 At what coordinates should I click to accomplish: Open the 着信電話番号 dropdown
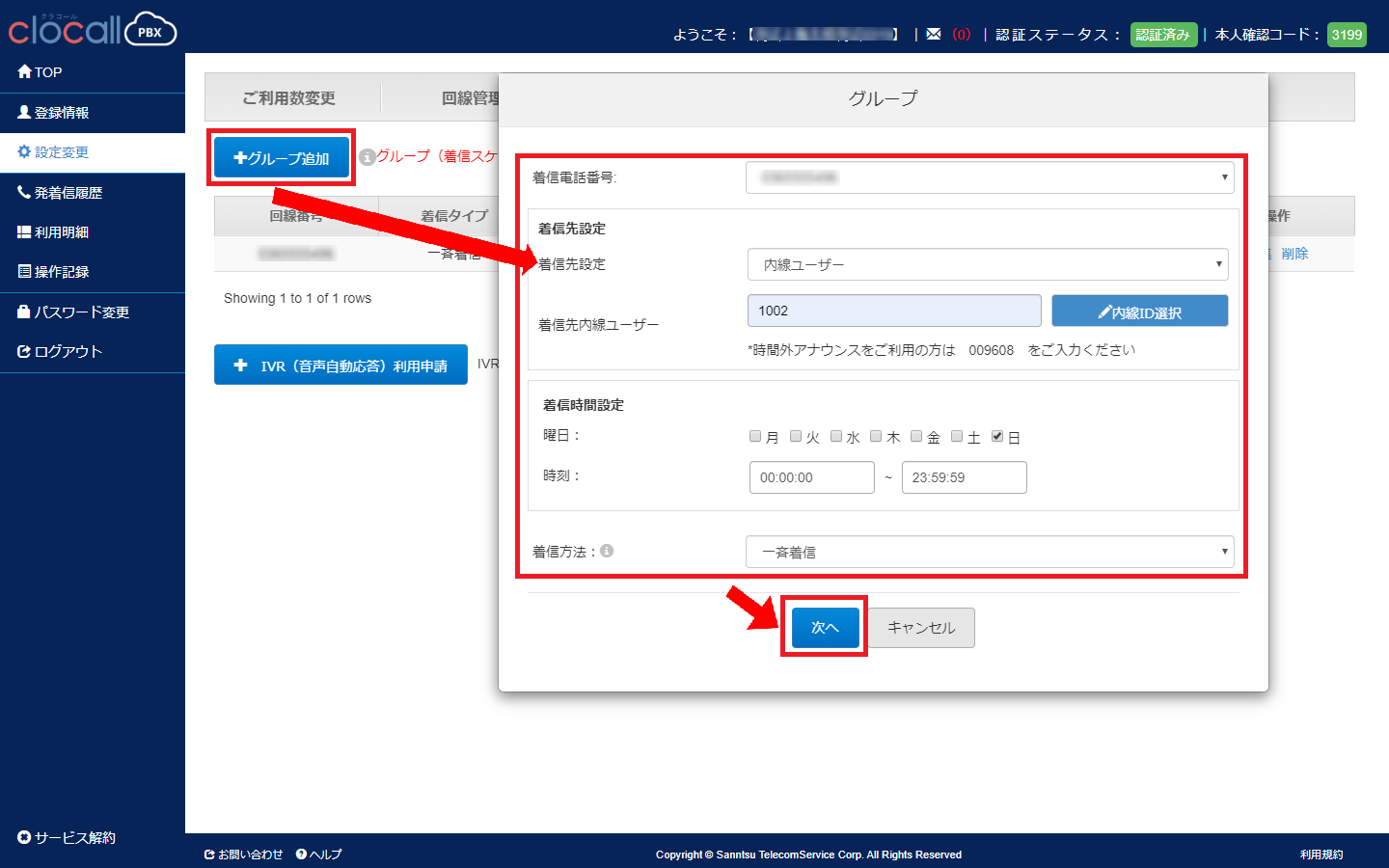click(990, 177)
